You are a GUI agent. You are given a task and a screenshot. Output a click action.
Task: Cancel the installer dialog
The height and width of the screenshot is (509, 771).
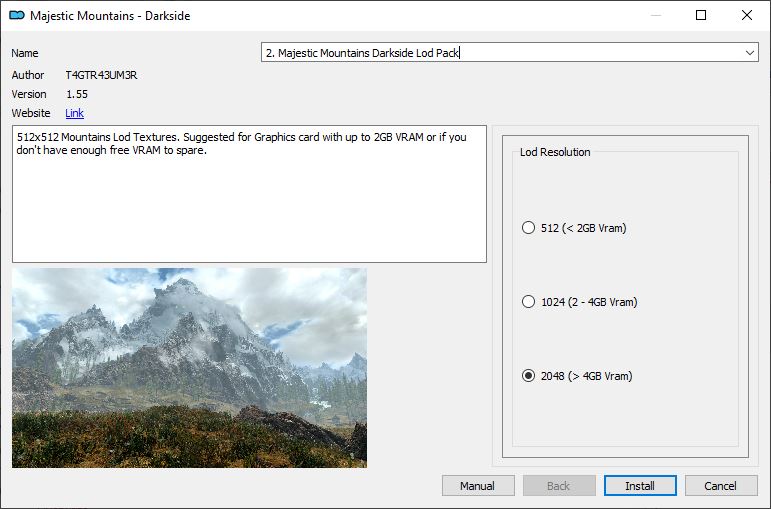(x=721, y=485)
